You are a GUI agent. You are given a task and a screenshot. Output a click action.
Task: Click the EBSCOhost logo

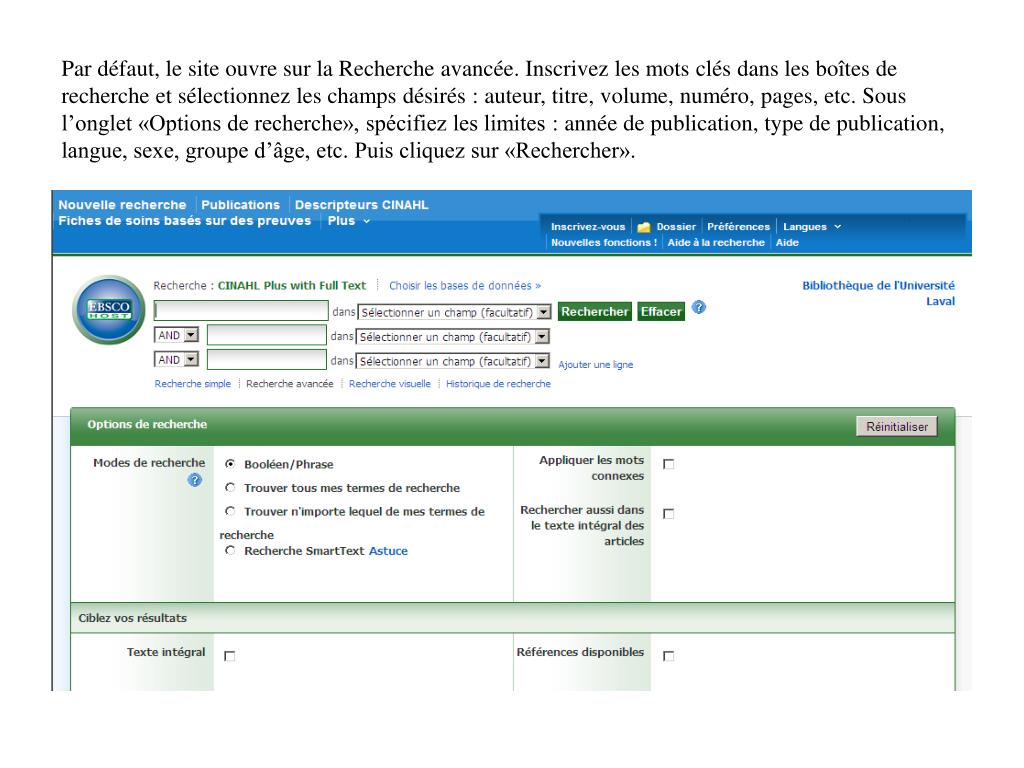pyautogui.click(x=108, y=310)
